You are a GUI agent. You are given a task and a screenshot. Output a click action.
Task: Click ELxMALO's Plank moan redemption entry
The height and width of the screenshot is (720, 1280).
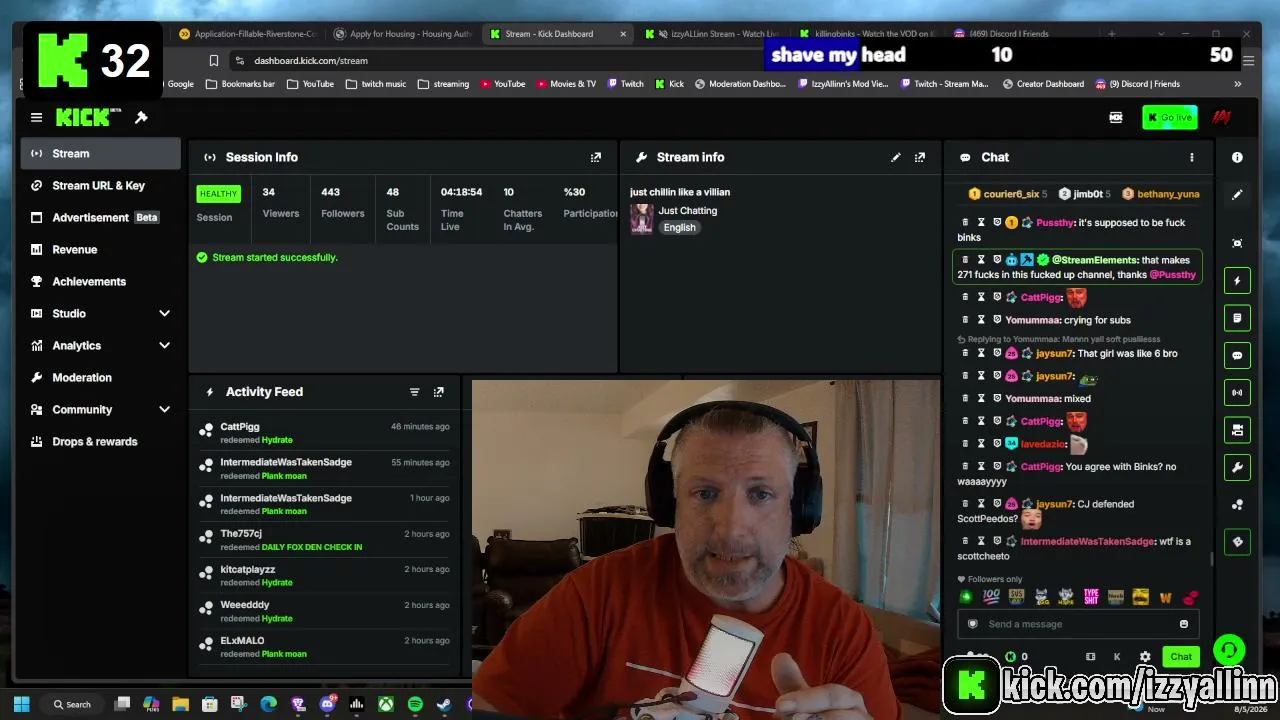tap(325, 647)
